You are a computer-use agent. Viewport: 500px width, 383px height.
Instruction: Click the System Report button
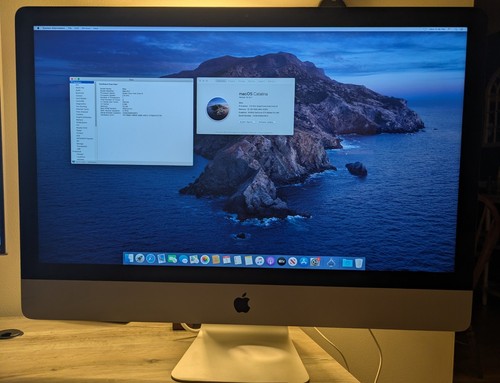(x=248, y=122)
